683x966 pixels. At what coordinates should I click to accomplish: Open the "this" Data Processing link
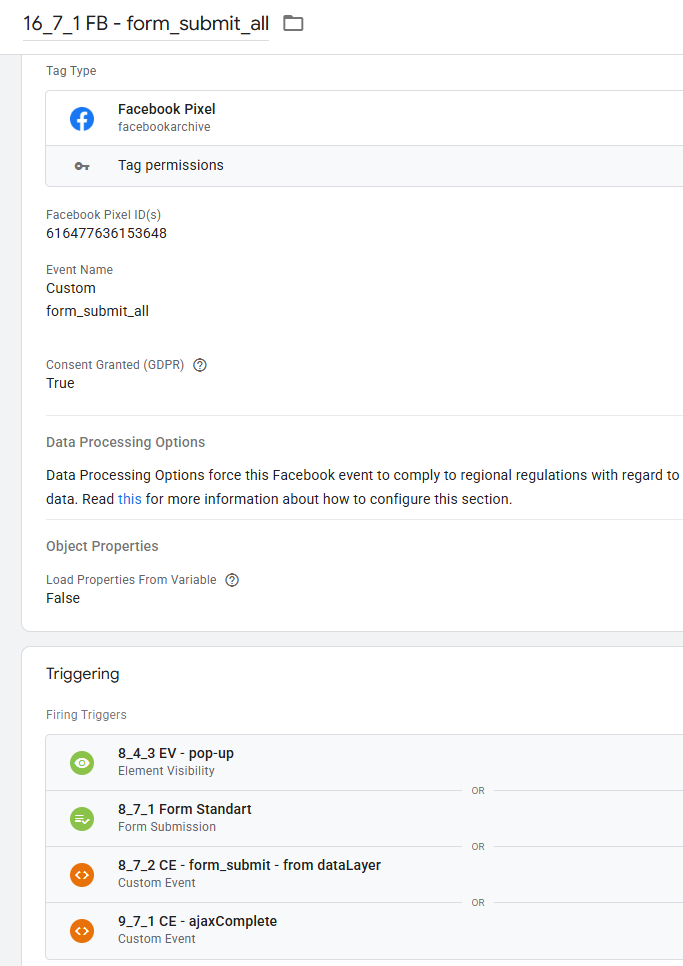[130, 499]
